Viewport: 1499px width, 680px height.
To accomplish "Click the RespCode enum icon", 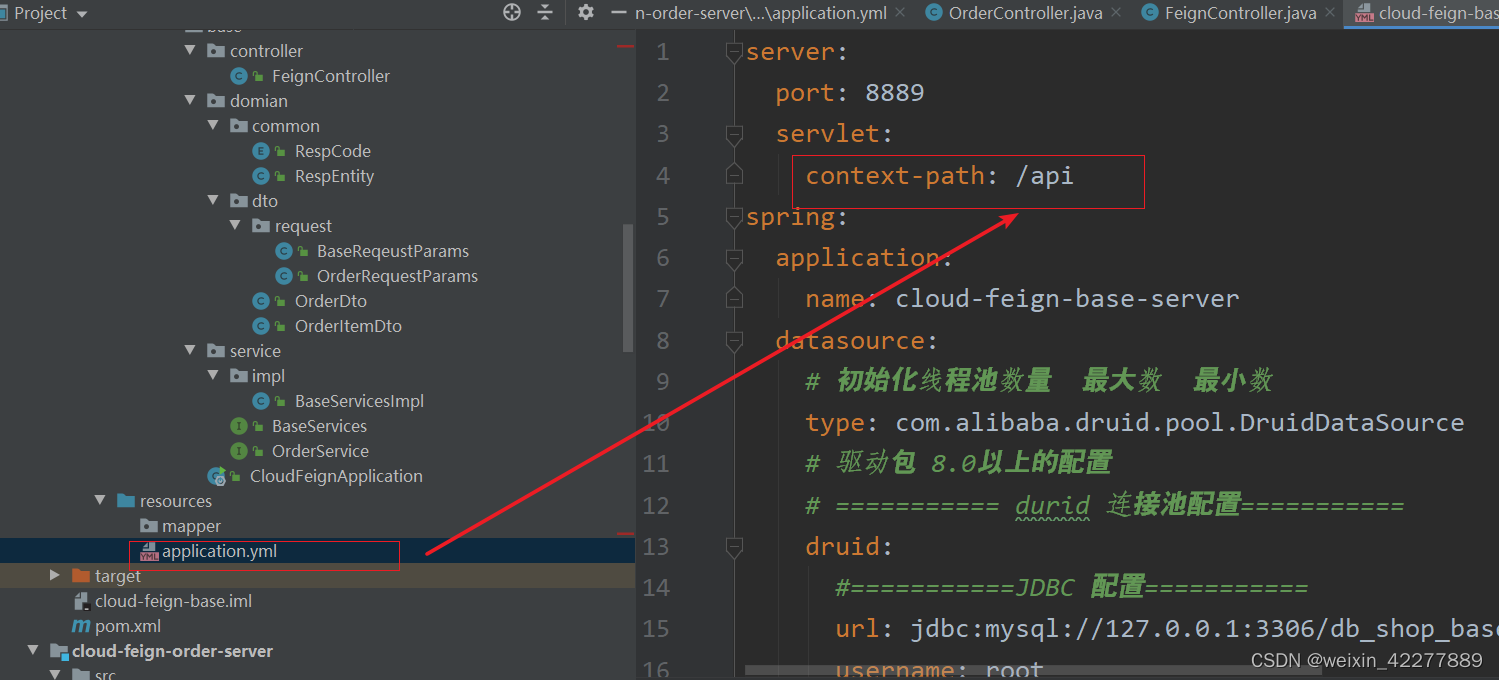I will tap(261, 151).
